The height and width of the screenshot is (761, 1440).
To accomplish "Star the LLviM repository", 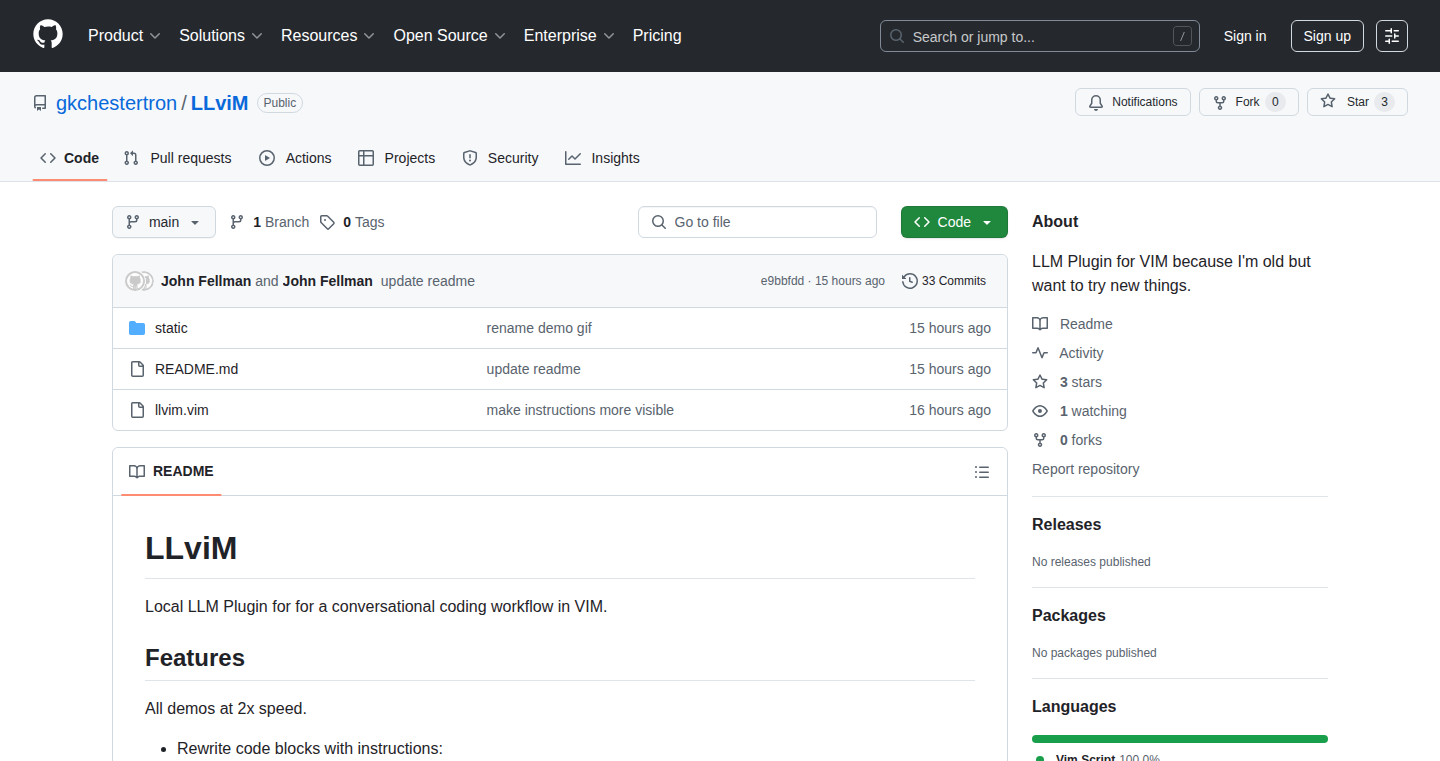I will [x=1357, y=102].
